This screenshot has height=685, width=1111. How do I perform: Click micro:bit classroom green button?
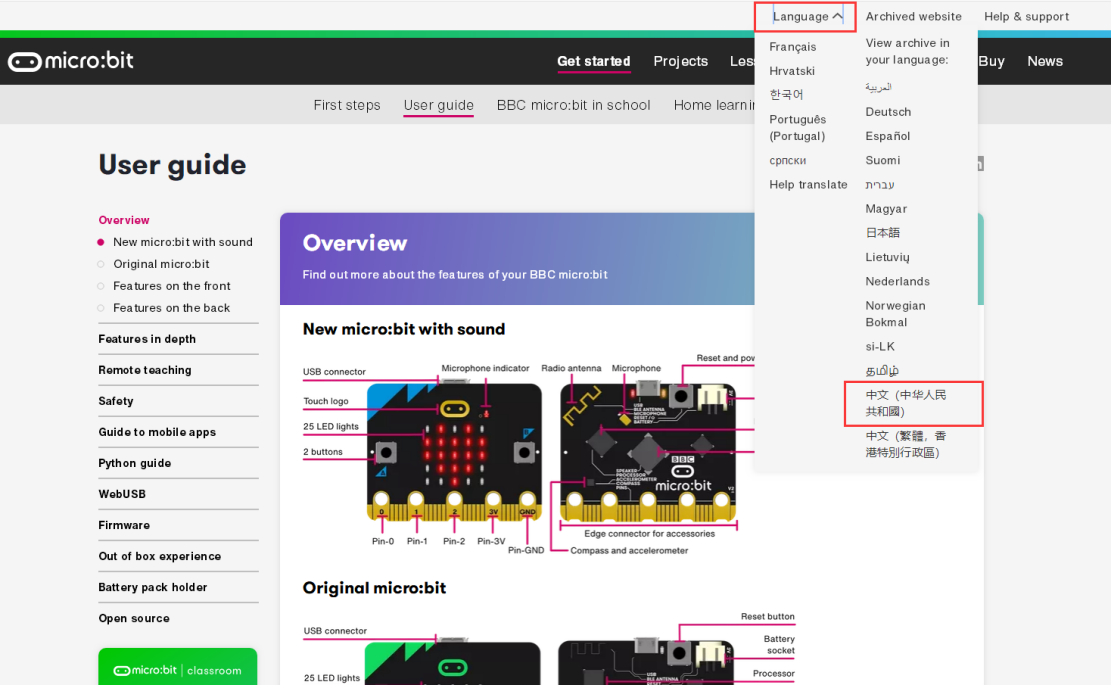(178, 667)
